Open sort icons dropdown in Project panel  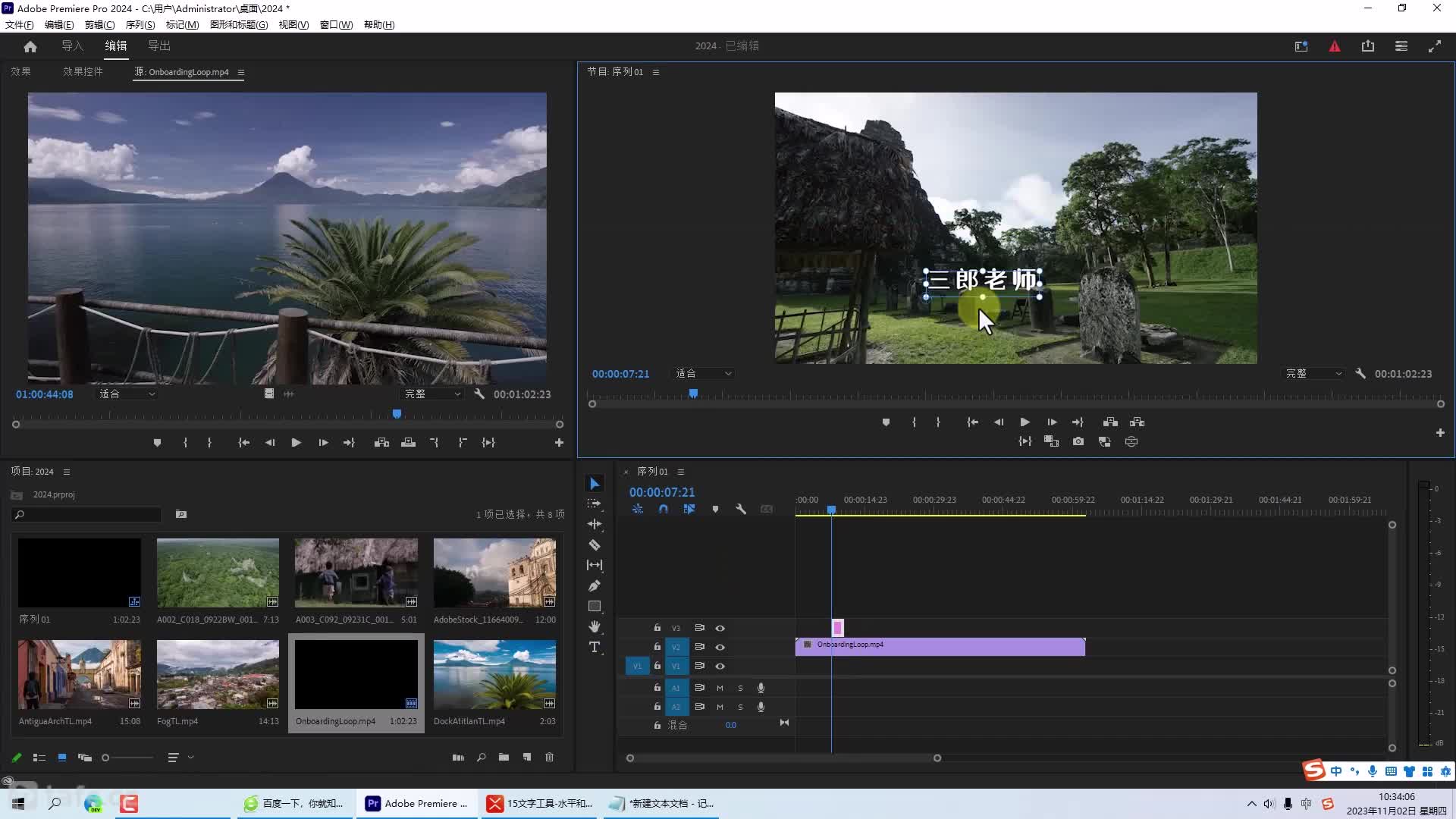pyautogui.click(x=180, y=757)
